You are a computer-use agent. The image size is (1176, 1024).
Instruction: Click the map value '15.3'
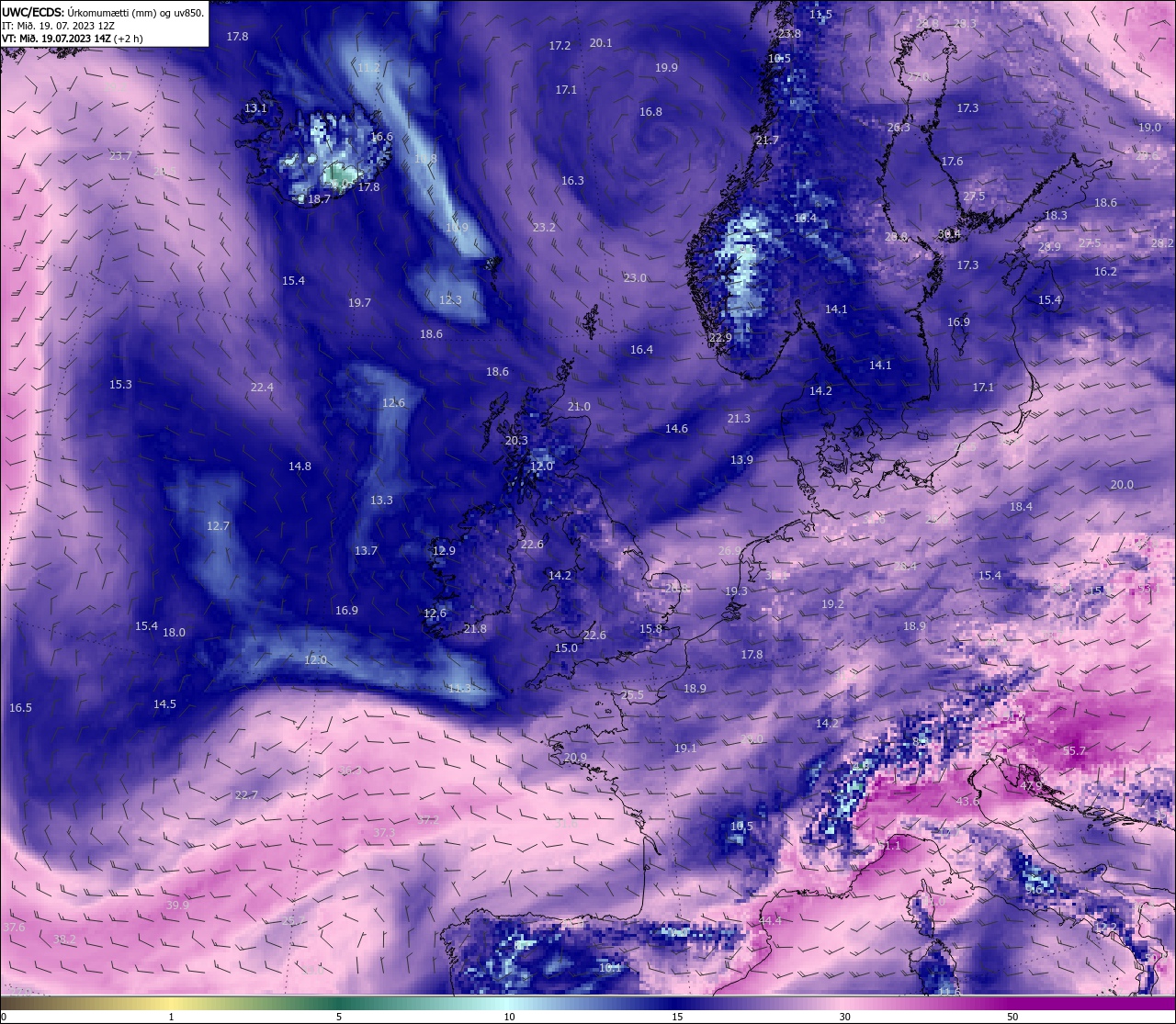120,384
